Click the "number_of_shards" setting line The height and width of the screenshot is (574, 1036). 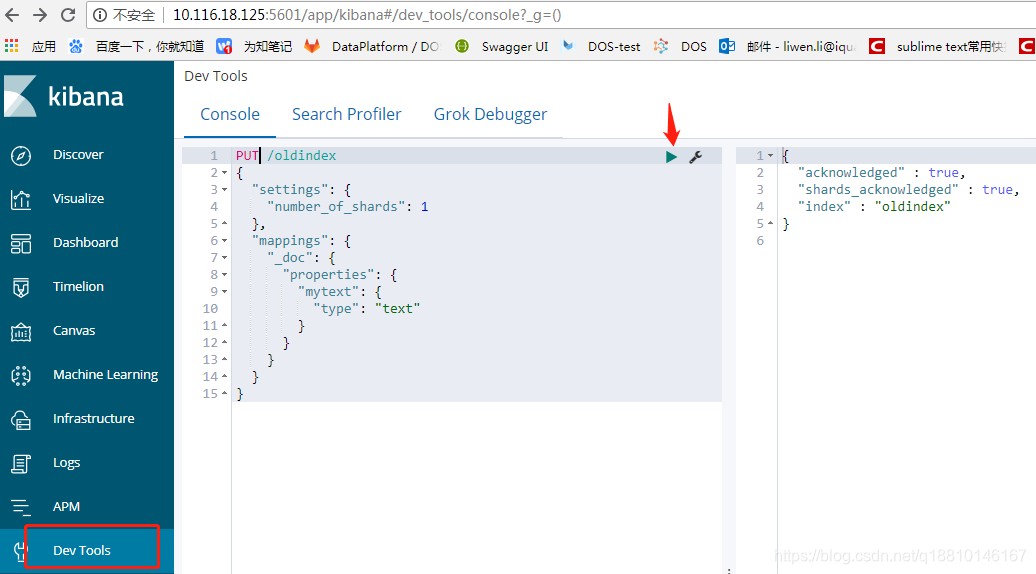pos(348,207)
